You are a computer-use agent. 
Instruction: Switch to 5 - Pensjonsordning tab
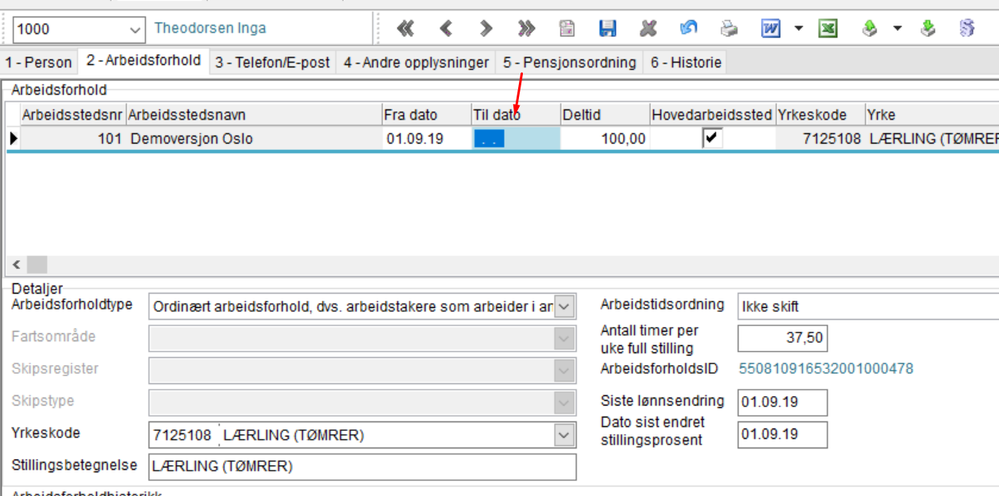pyautogui.click(x=570, y=62)
